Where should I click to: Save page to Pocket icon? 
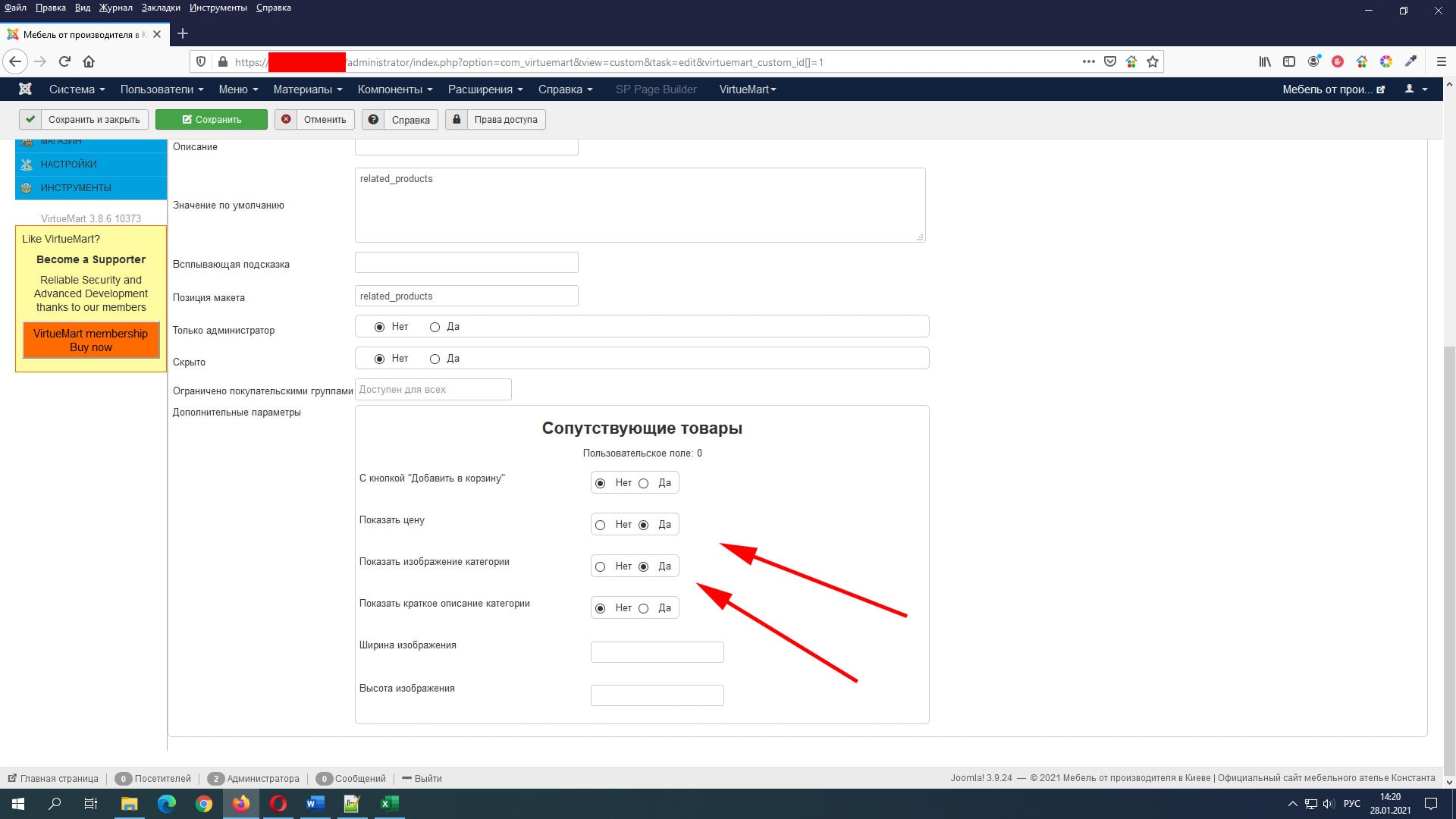click(x=1110, y=61)
